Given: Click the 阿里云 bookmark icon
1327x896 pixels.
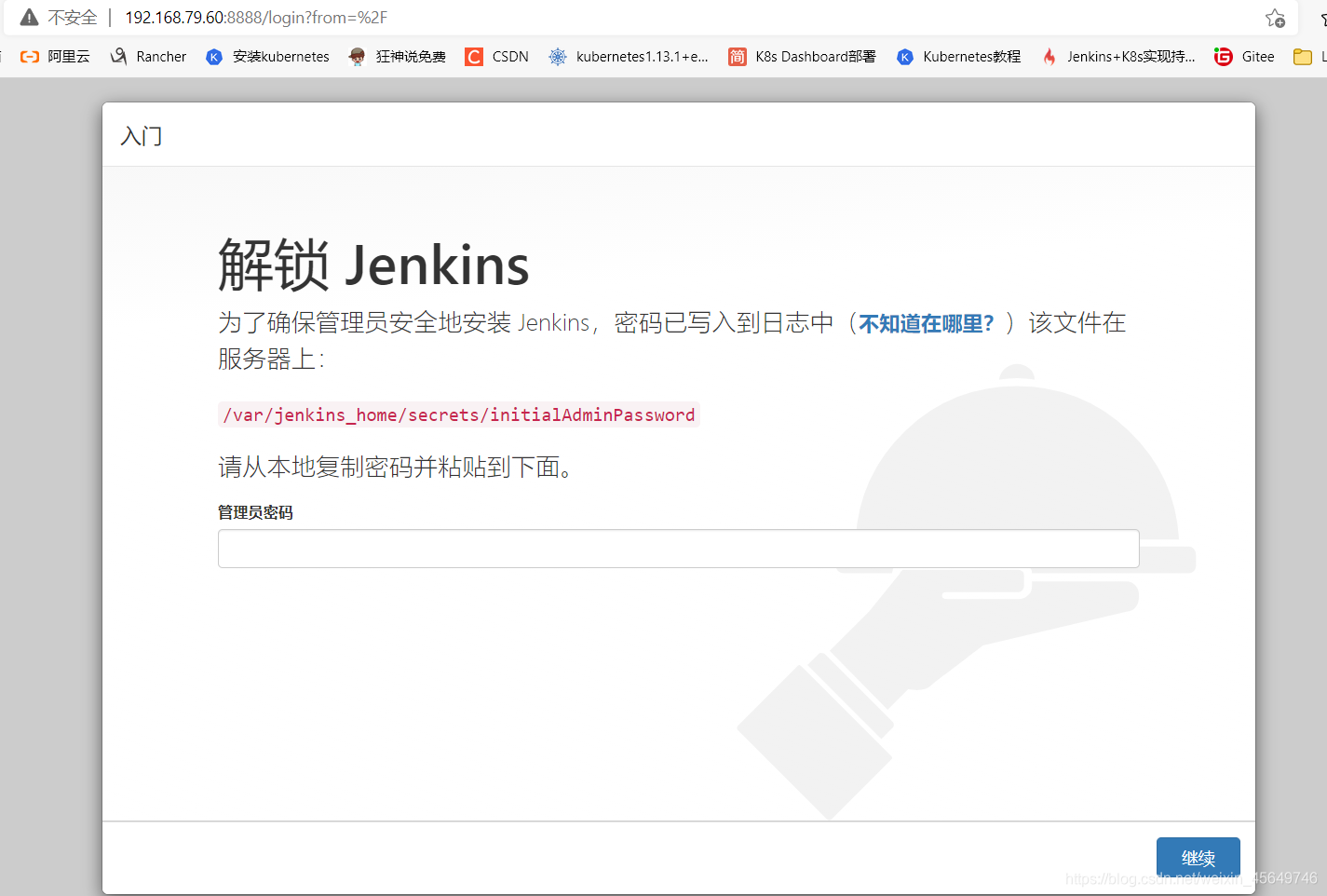Looking at the screenshot, I should pyautogui.click(x=30, y=57).
